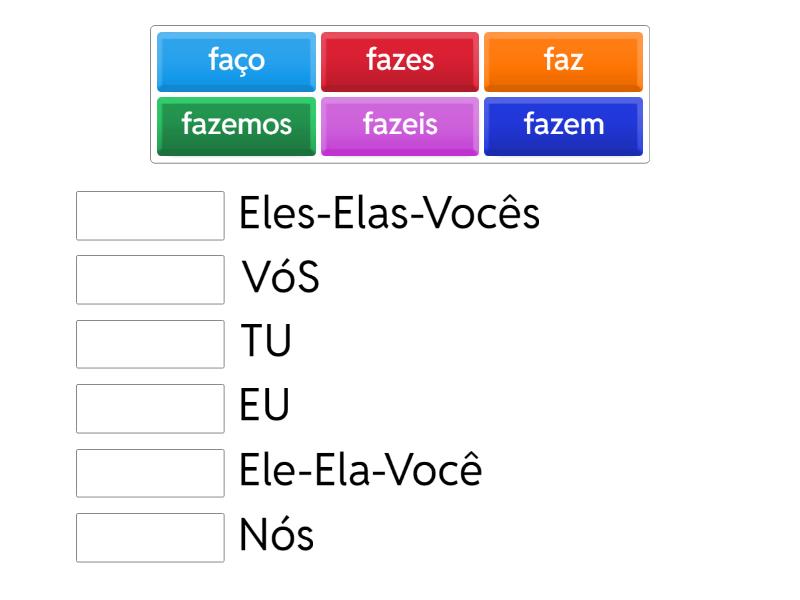The height and width of the screenshot is (600, 800).
Task: Click the 'faz' answer tile
Action: (x=563, y=61)
